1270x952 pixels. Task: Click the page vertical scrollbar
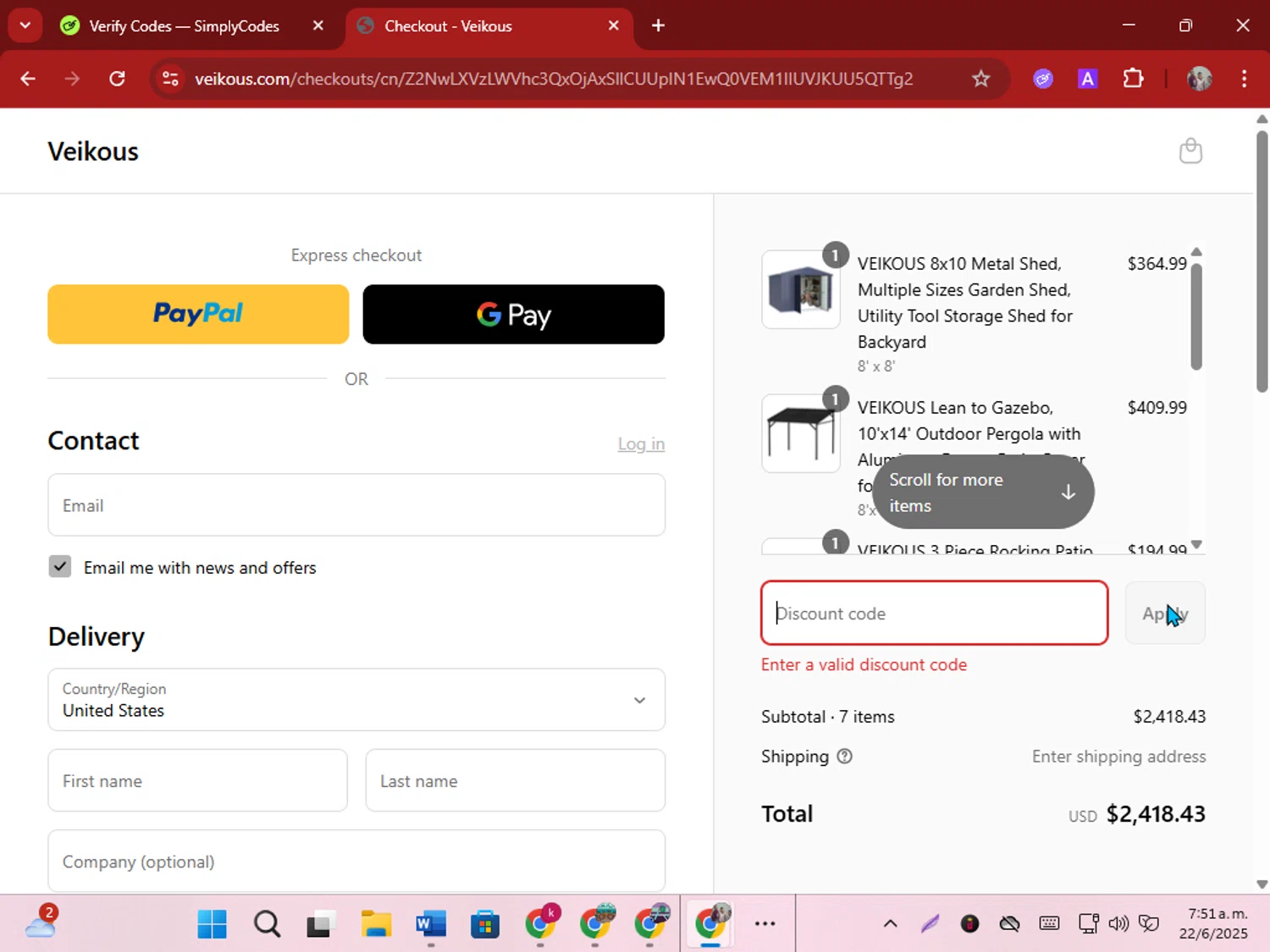point(1262,261)
